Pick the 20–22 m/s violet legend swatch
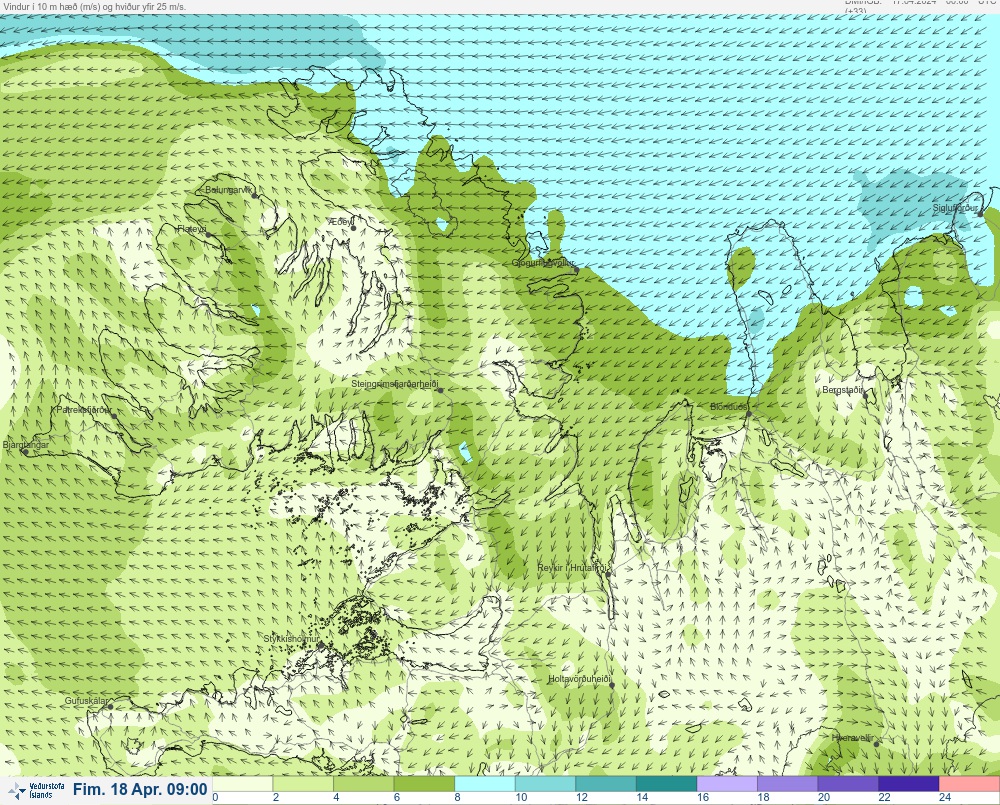Screen dimensions: 1000x805 (848, 783)
